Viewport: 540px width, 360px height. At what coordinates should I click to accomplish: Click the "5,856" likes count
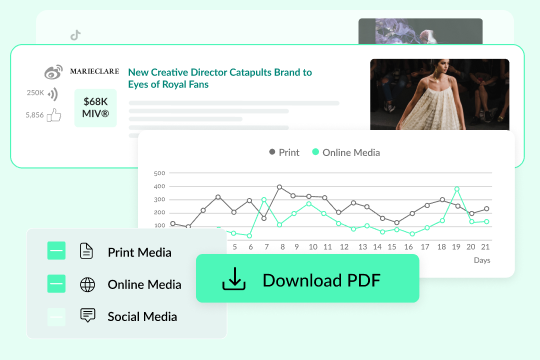[35, 115]
